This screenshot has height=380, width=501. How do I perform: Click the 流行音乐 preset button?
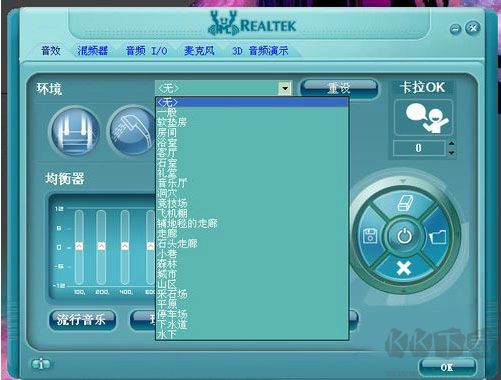click(x=82, y=320)
